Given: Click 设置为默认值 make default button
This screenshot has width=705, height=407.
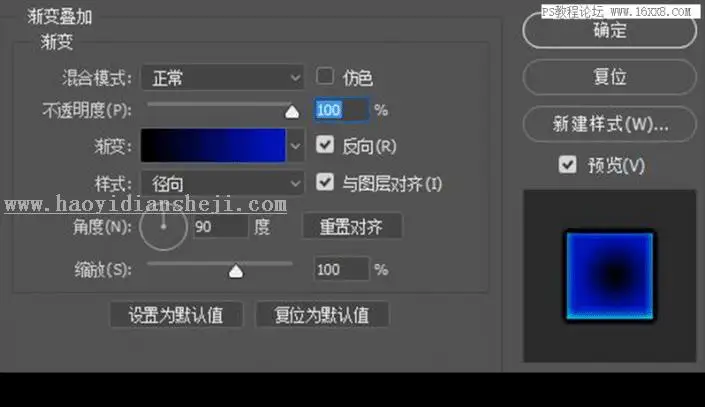Looking at the screenshot, I should 176,314.
